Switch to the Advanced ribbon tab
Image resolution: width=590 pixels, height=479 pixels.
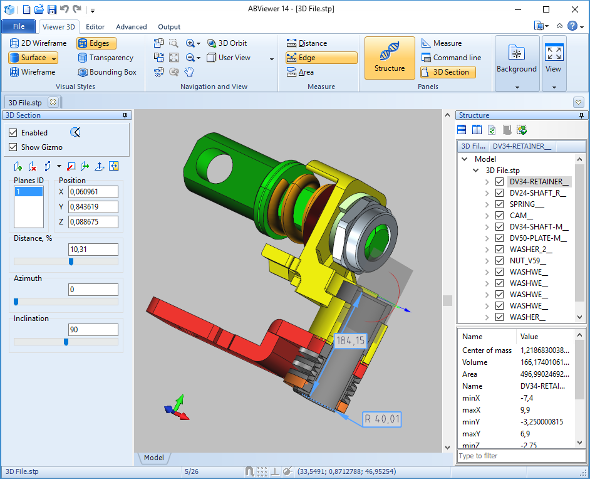coord(131,27)
